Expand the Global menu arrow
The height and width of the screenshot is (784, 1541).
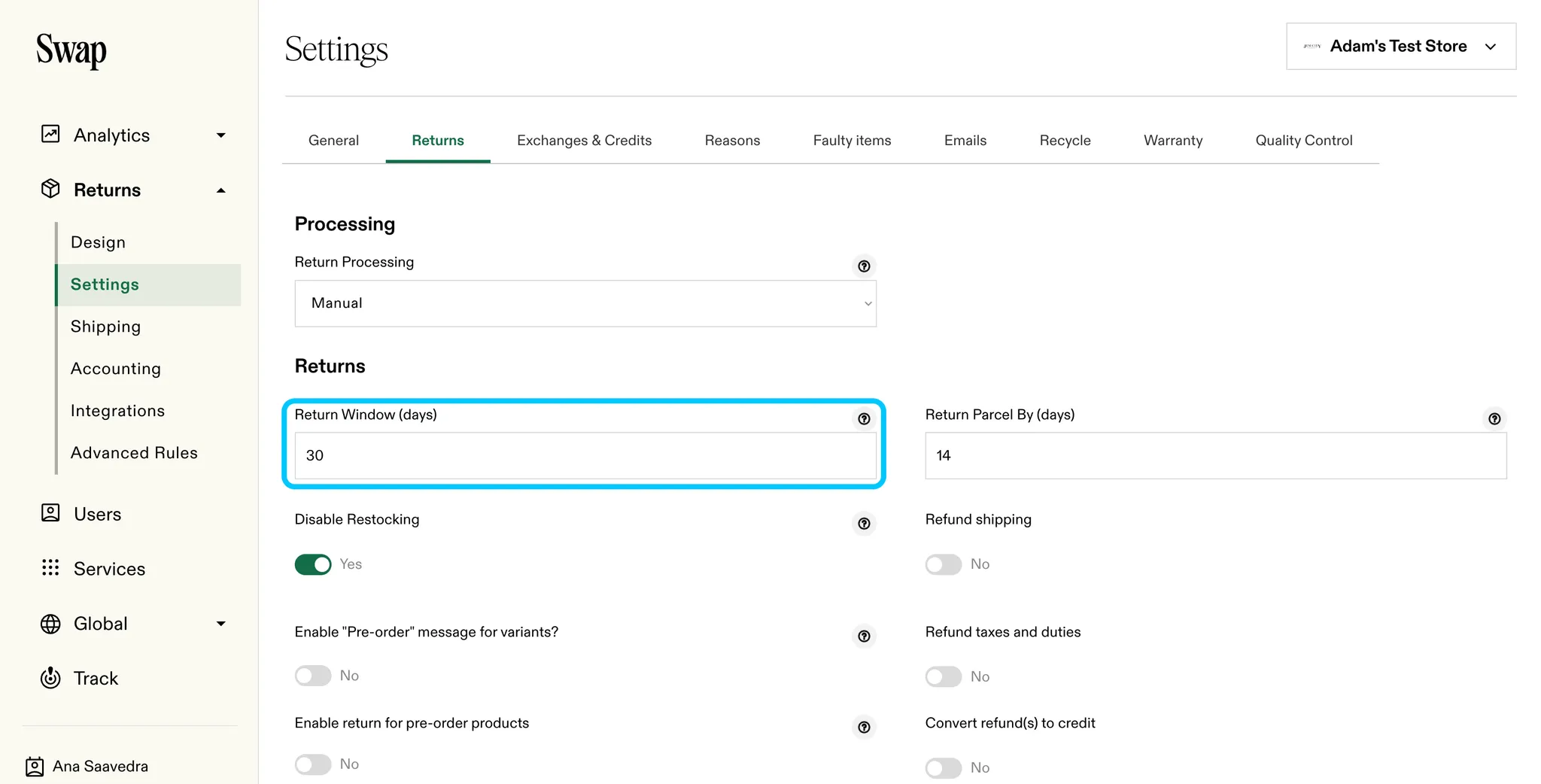click(221, 624)
